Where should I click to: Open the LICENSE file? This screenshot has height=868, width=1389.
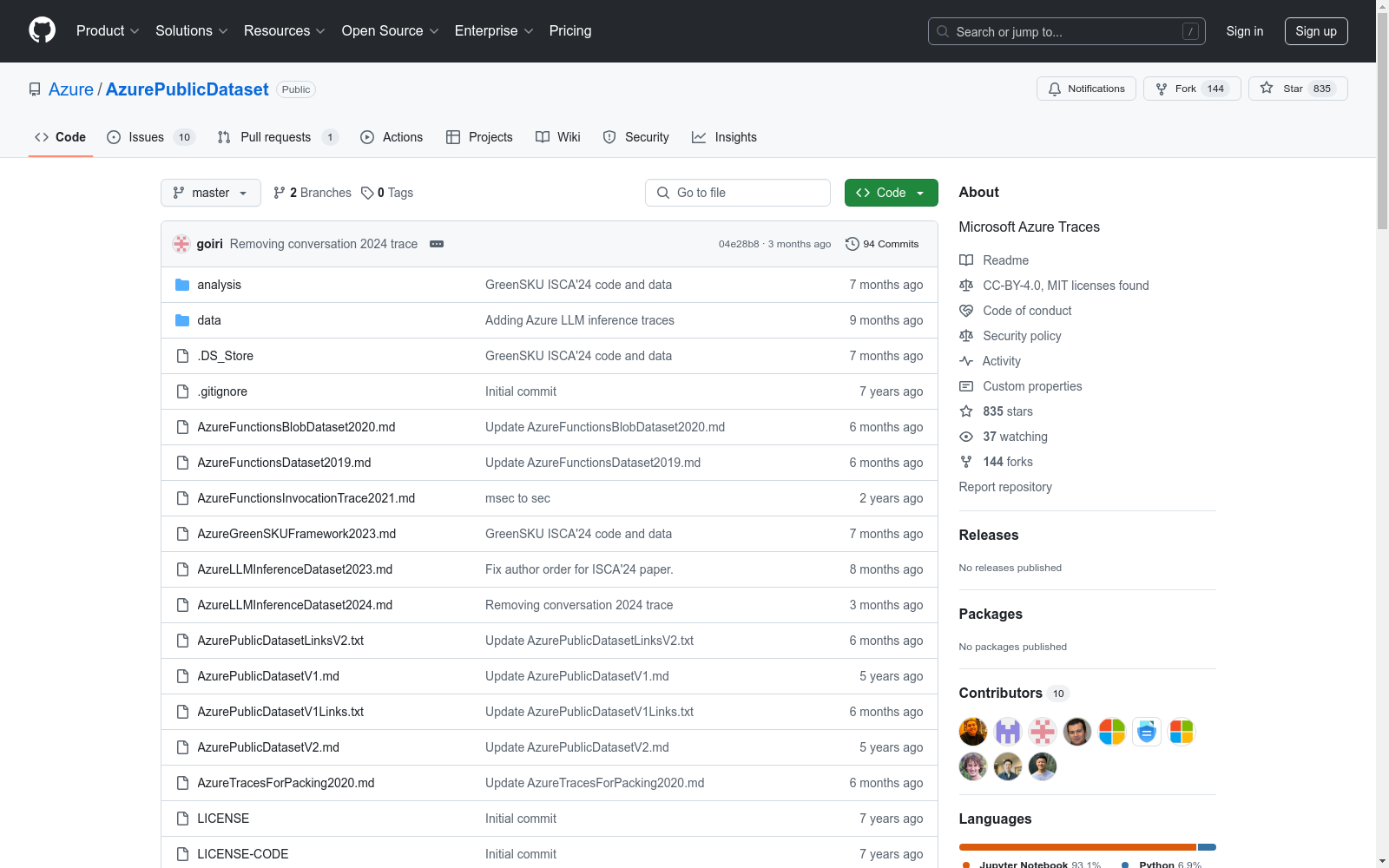(223, 819)
